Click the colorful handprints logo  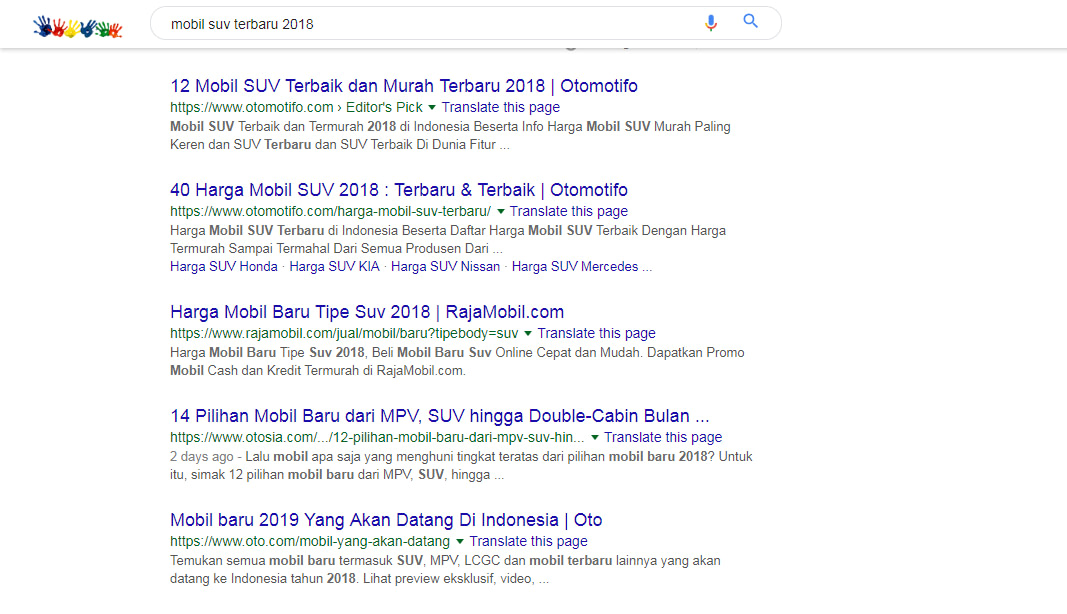point(78,27)
